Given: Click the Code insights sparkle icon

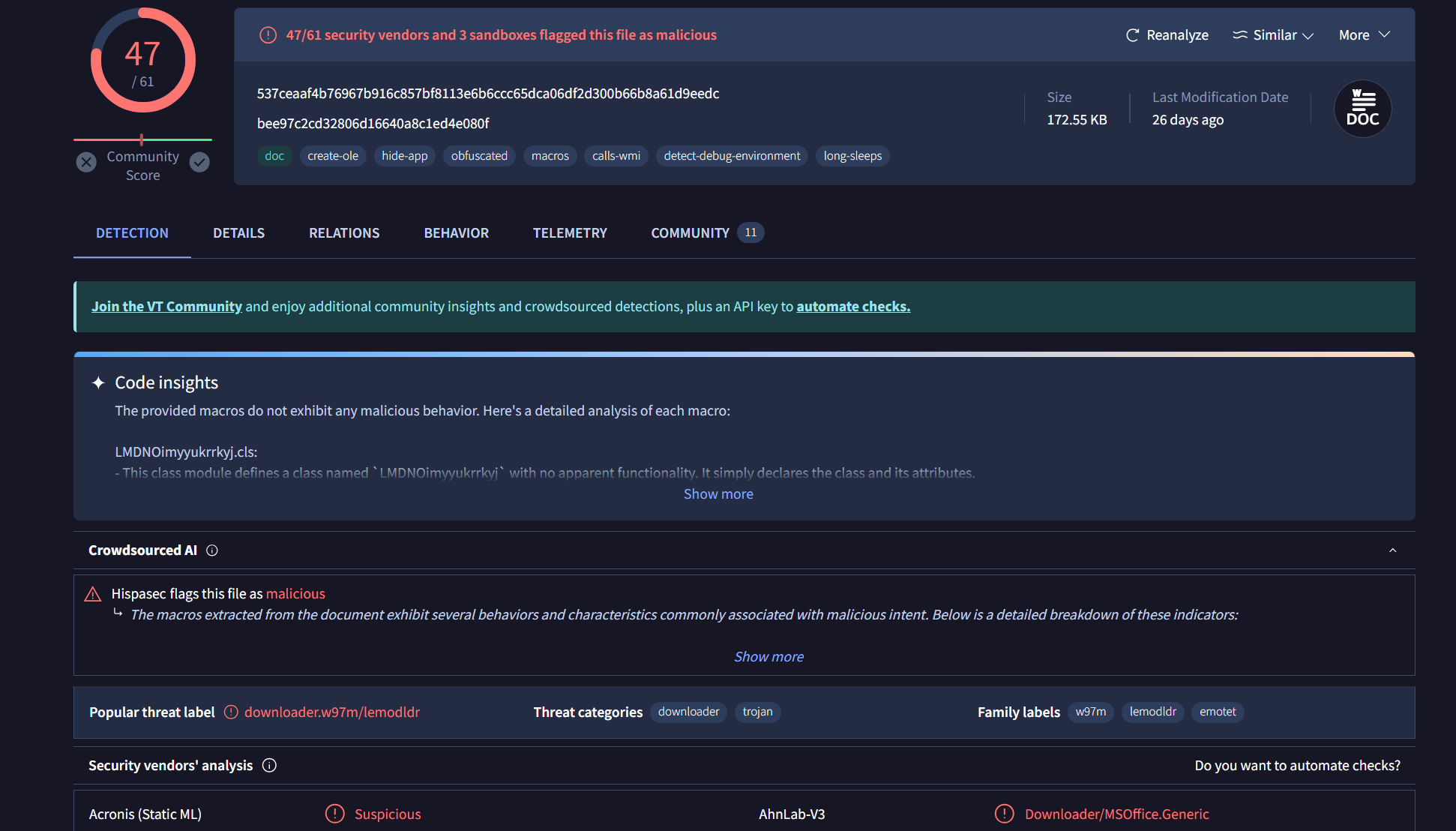Looking at the screenshot, I should [x=98, y=383].
